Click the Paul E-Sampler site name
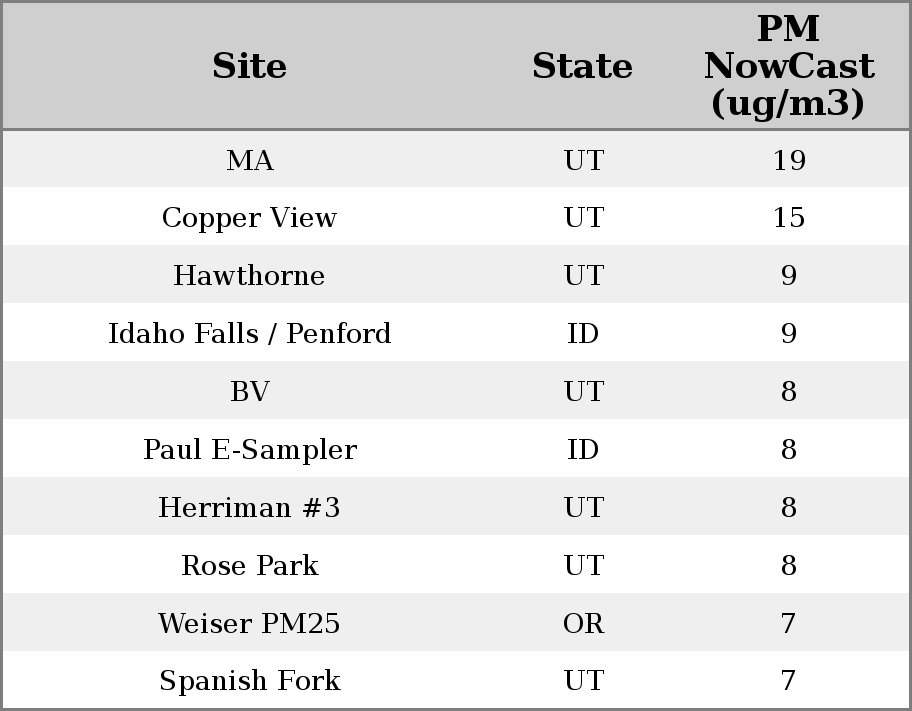912x711 pixels. [x=249, y=450]
